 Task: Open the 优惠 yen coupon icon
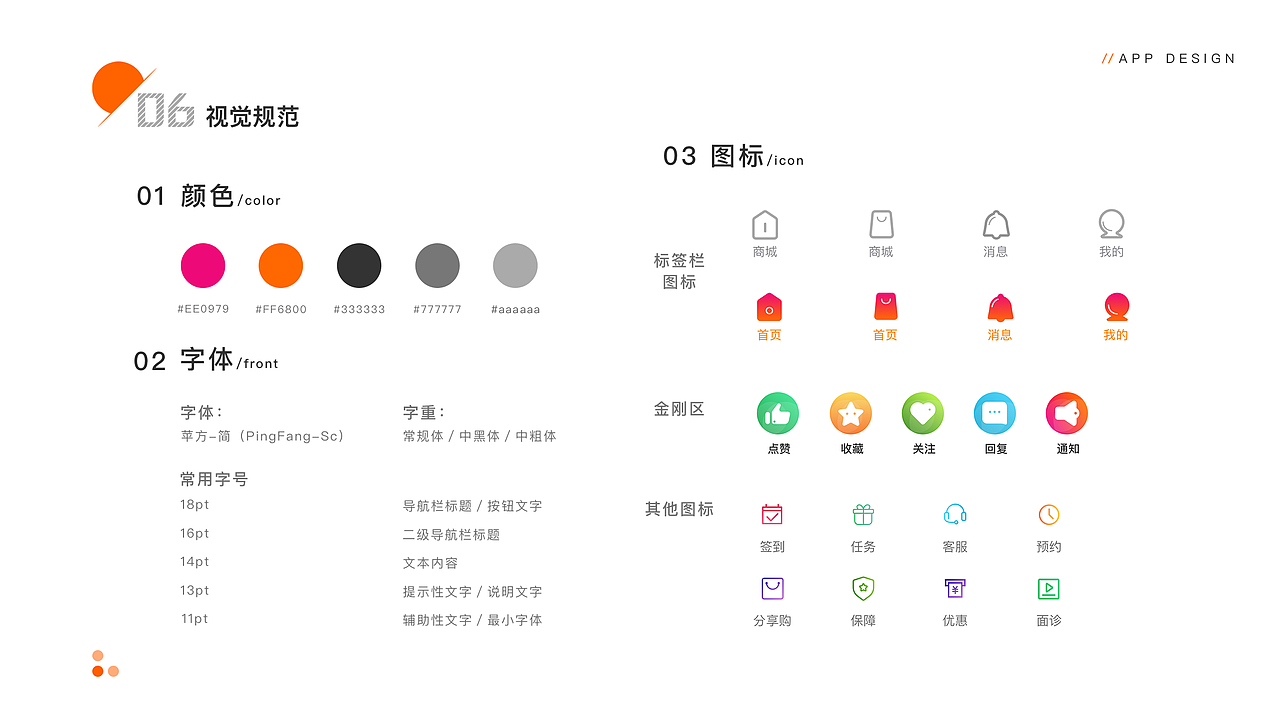(955, 588)
